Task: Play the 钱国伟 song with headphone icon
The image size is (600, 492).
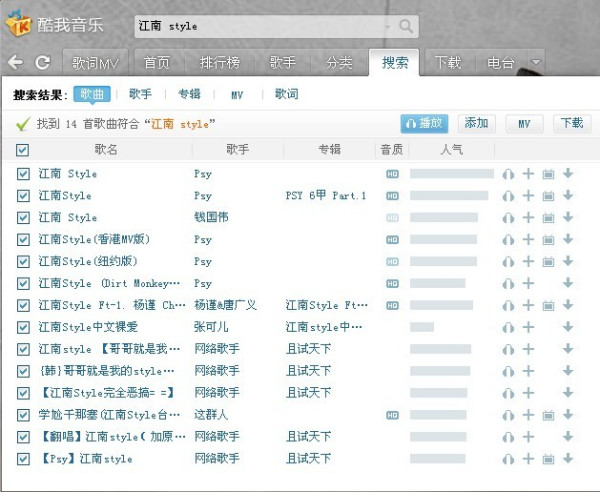Action: coord(508,218)
